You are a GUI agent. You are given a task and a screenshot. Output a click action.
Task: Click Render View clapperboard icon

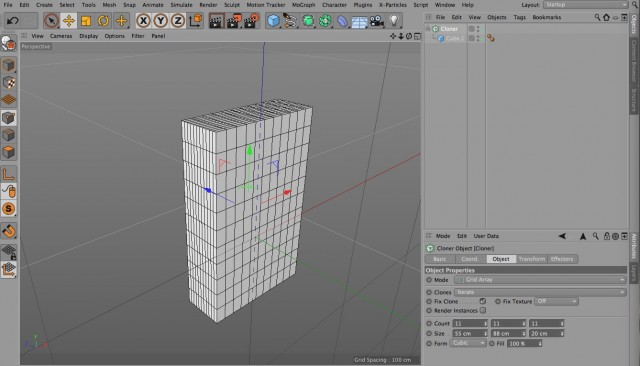click(216, 20)
